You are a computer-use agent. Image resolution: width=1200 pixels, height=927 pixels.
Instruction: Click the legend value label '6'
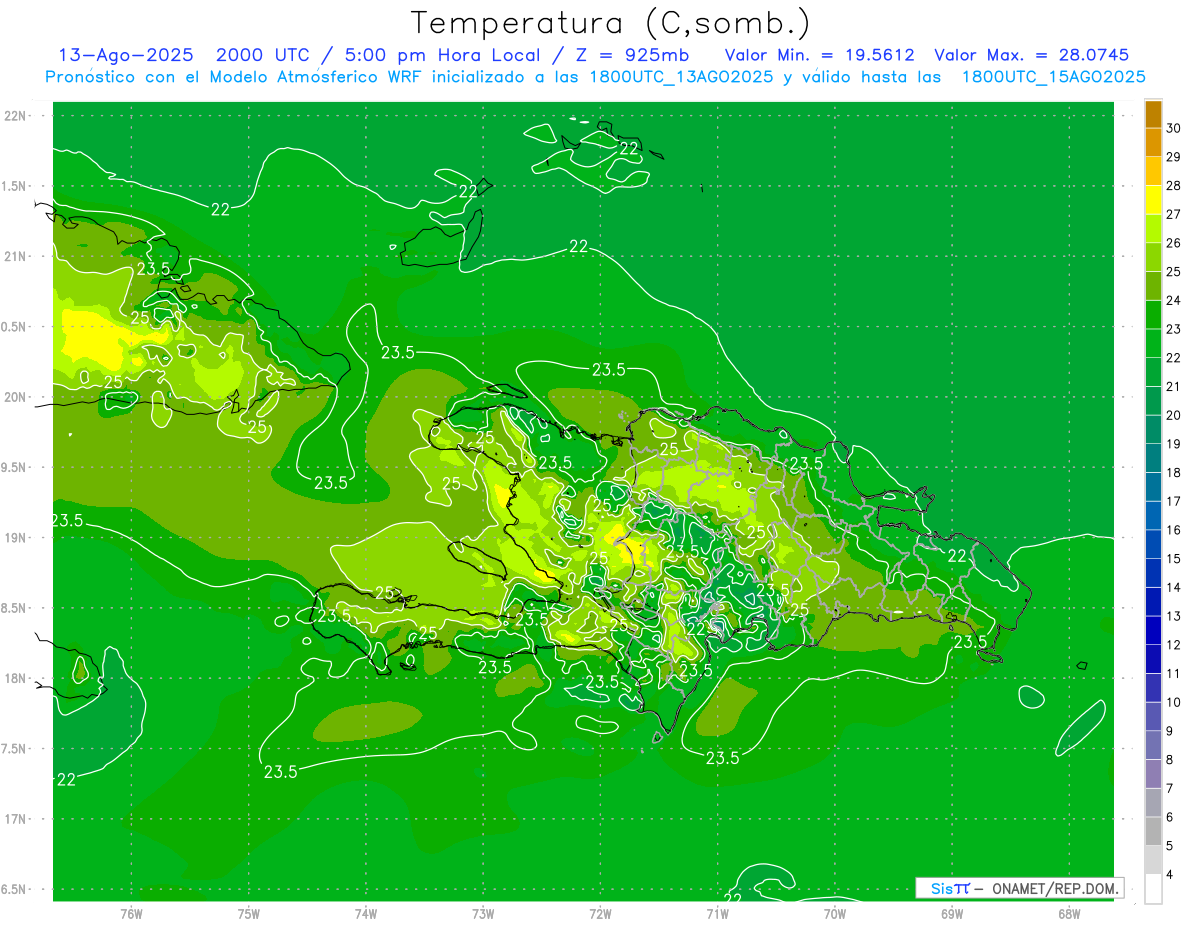coord(1170,817)
